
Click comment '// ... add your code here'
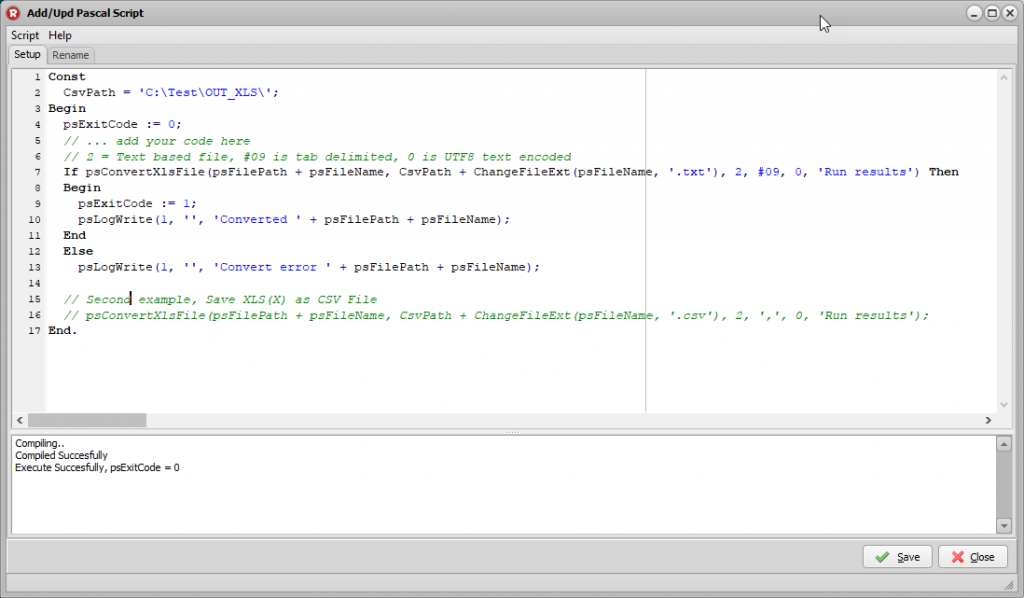tap(157, 141)
